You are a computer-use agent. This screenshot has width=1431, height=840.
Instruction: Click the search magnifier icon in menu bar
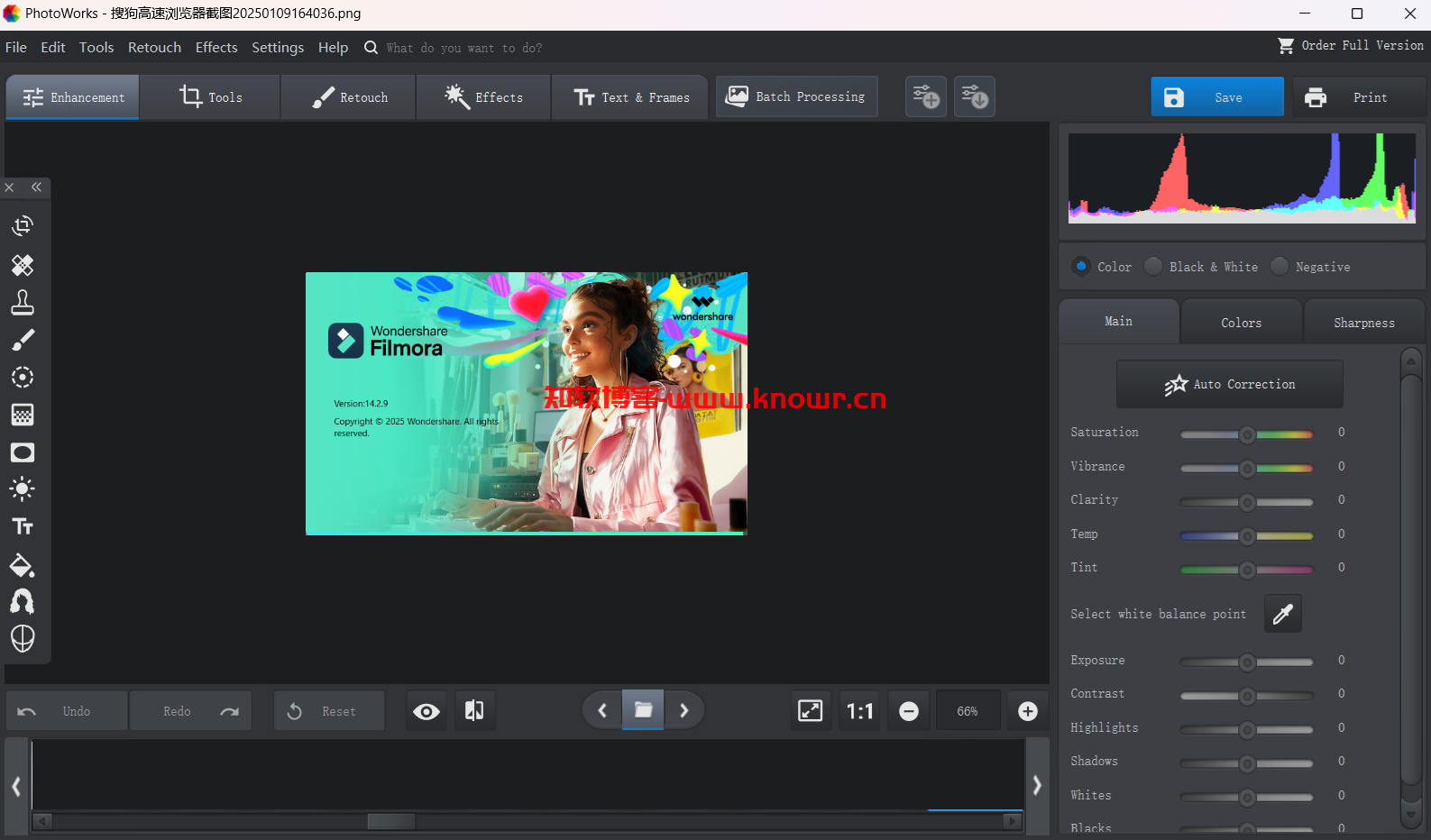[x=371, y=48]
